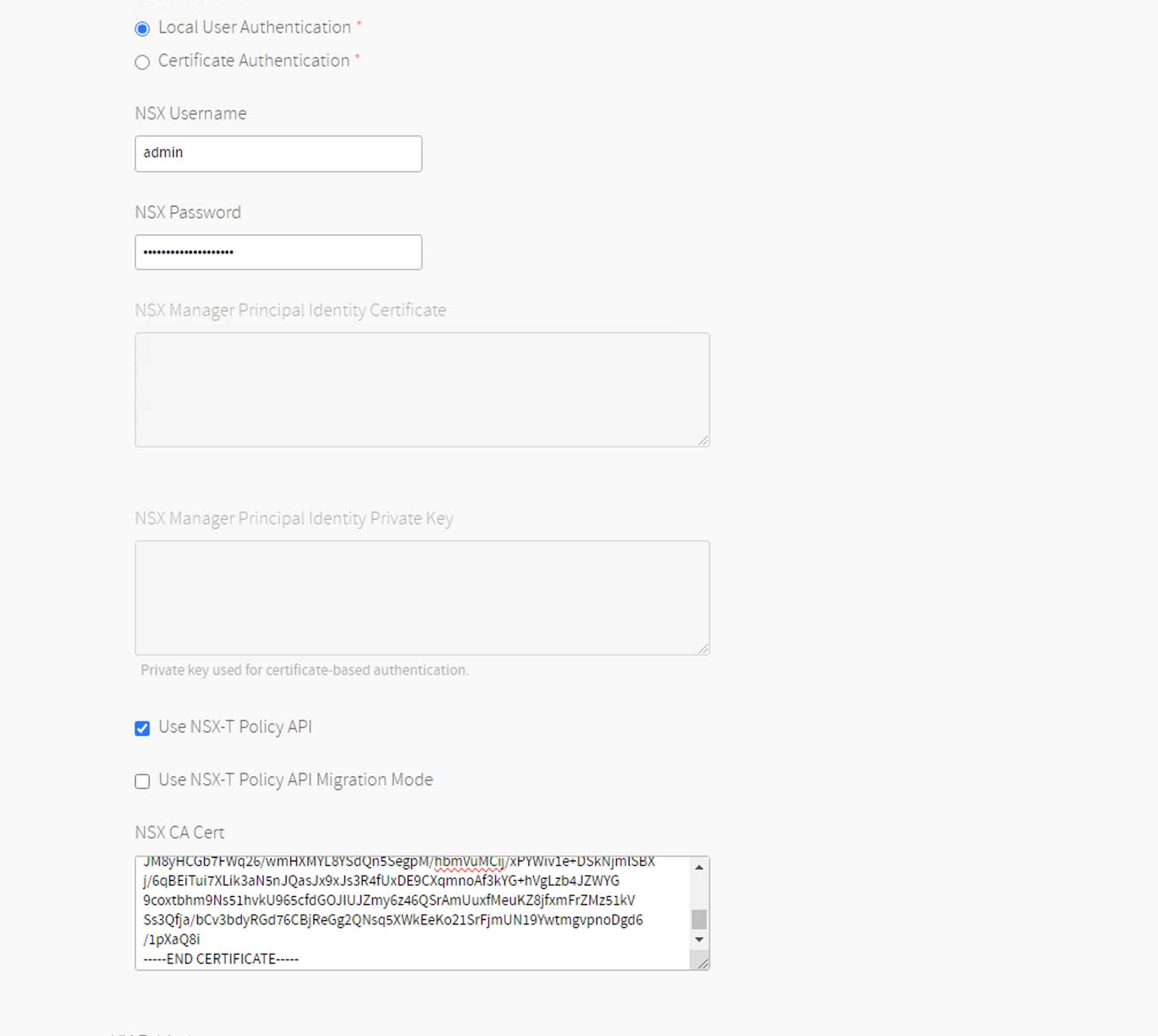Click the Principal Identity Certificate resize handle

(x=703, y=440)
